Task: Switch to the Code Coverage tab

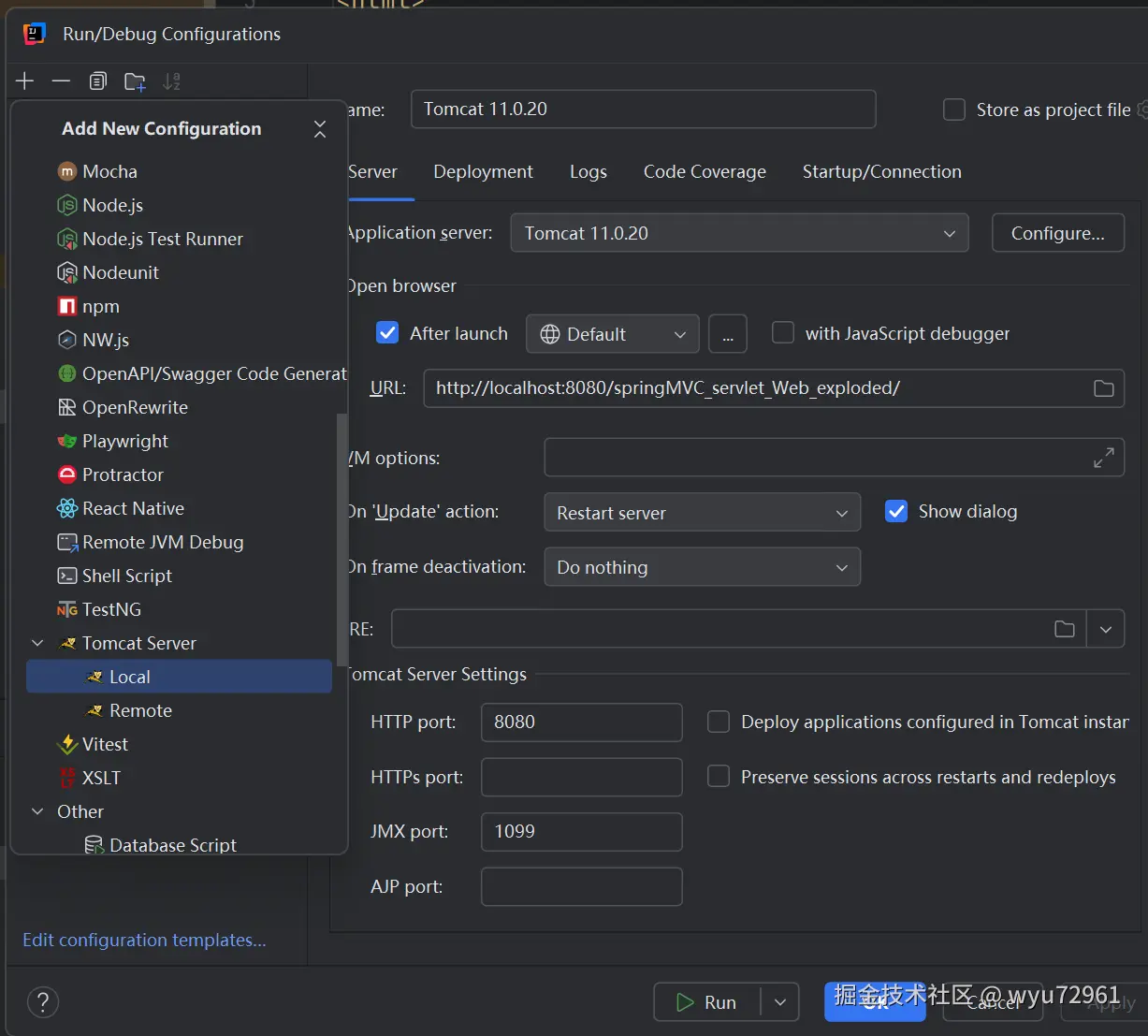Action: coord(705,172)
